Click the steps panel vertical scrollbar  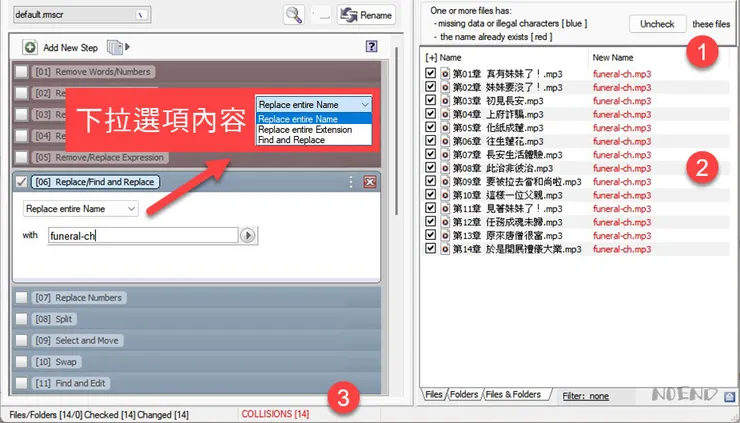point(396,132)
